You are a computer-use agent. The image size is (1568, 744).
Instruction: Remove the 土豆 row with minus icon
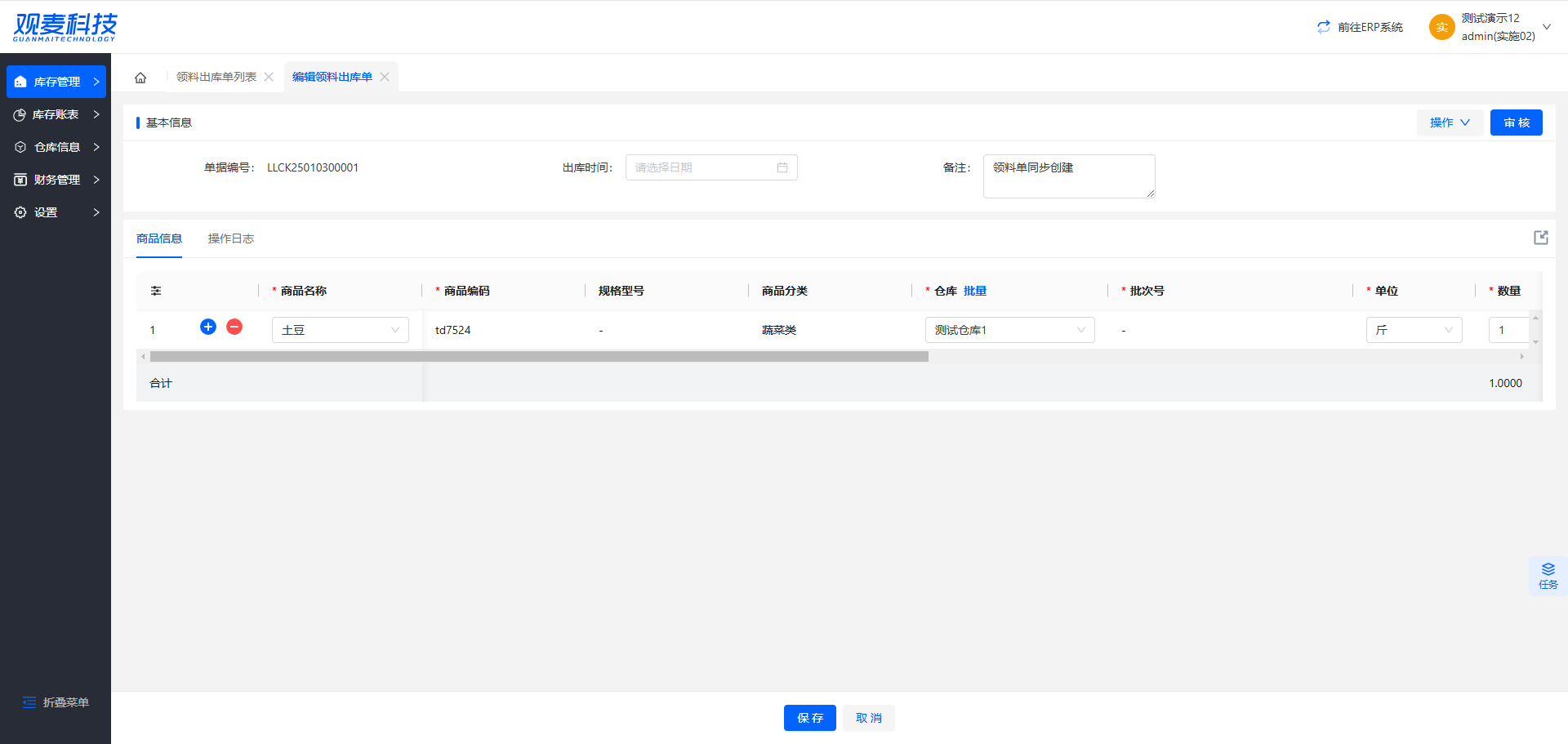234,327
